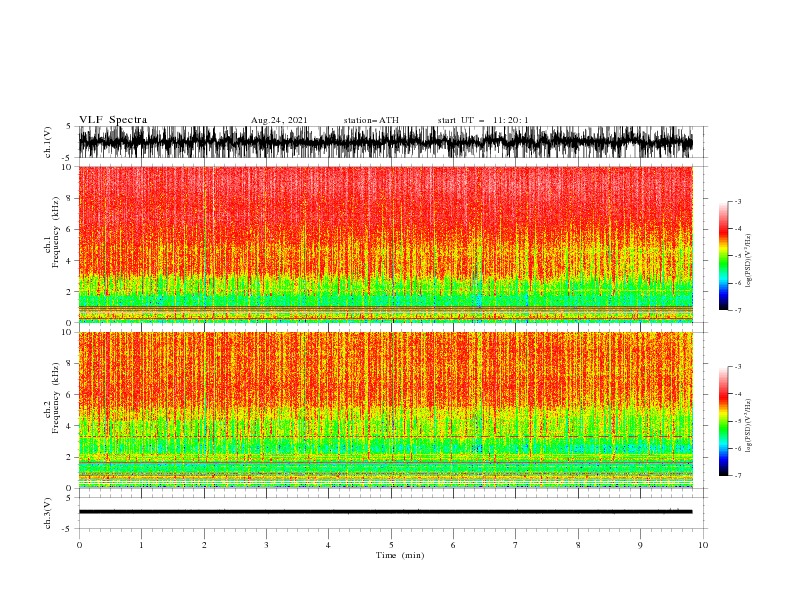
Task: Click the ch.3 flat waveform trace
Action: pos(385,512)
